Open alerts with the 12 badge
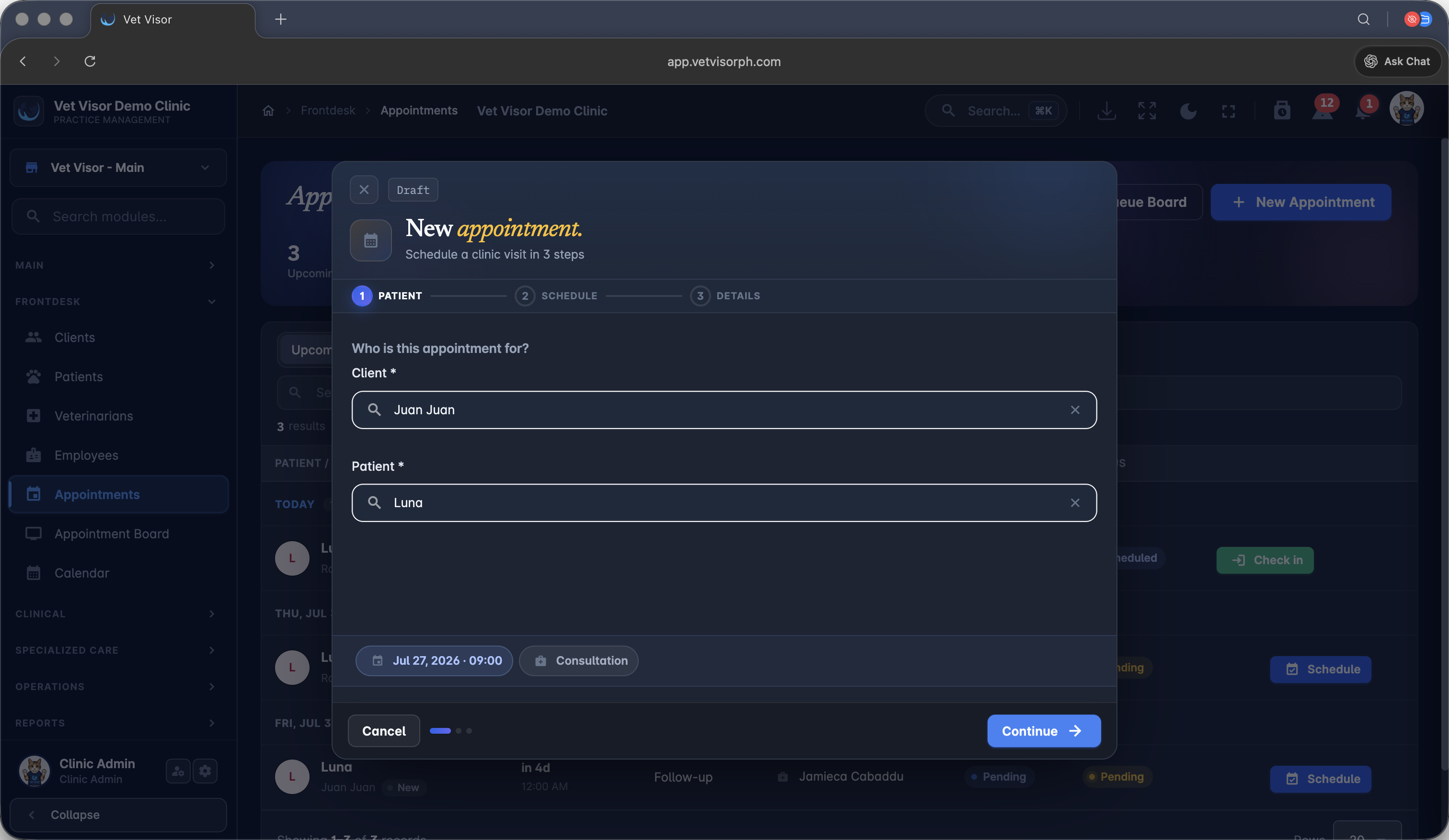The image size is (1449, 840). pos(1323,109)
